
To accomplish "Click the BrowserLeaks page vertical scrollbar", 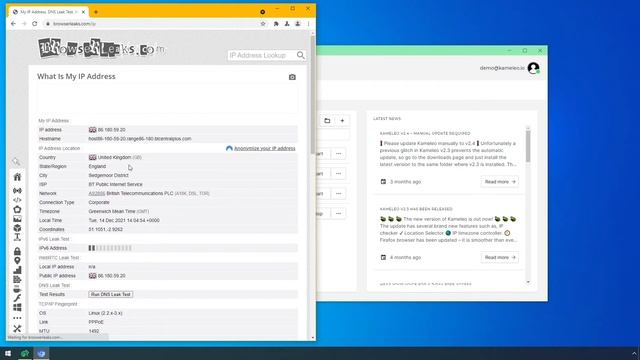I will (x=313, y=94).
